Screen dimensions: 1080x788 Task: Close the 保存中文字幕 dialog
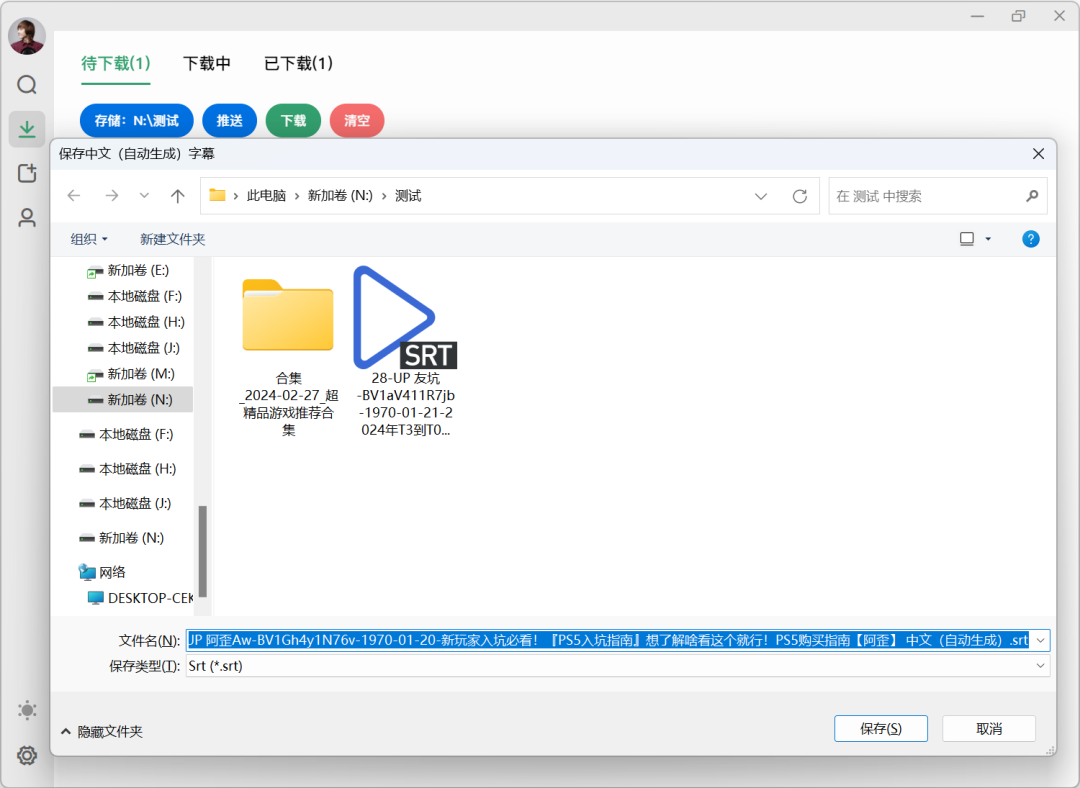[x=1038, y=154]
